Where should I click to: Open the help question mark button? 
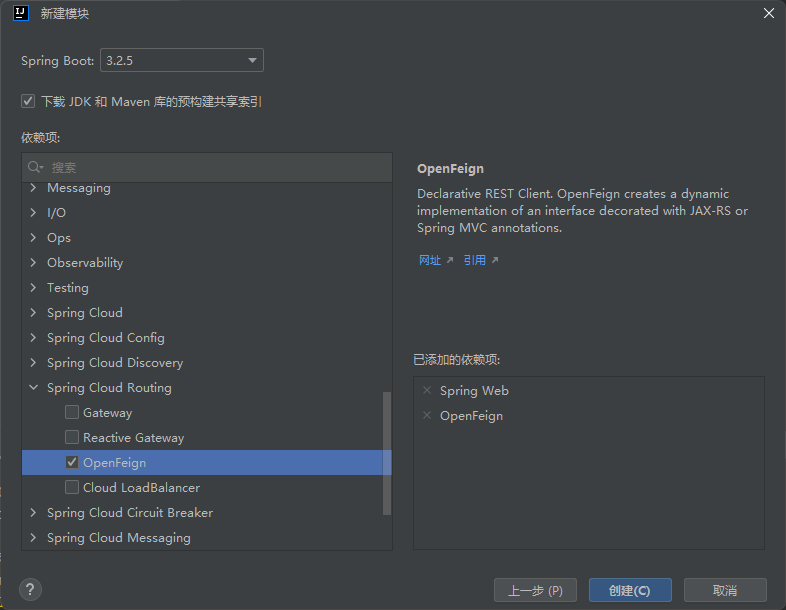tap(31, 589)
